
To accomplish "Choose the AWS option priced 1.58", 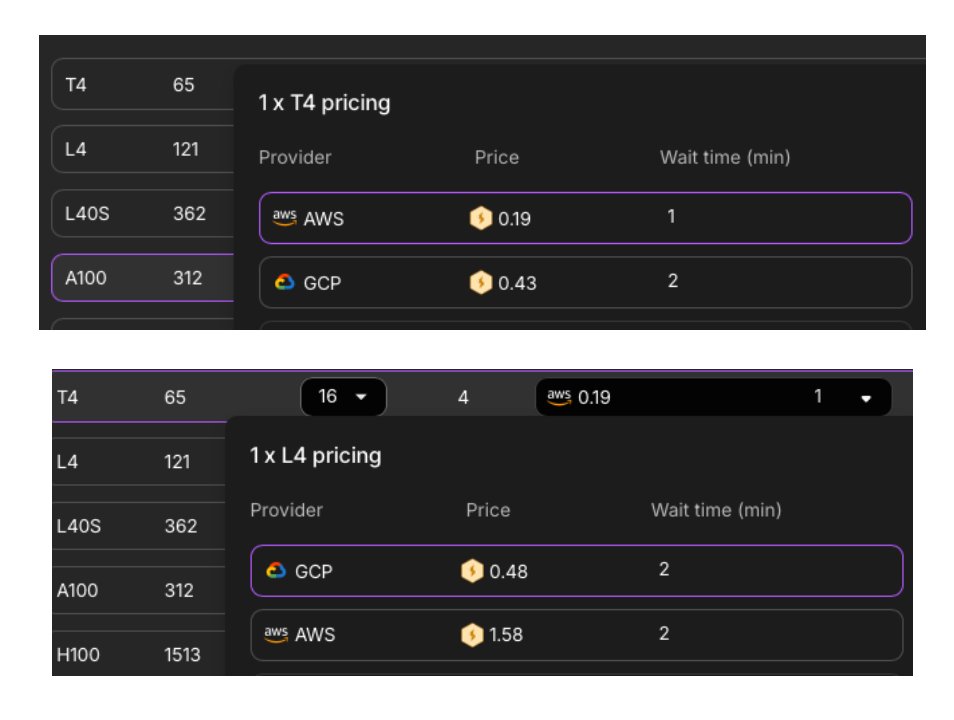I will tap(576, 635).
